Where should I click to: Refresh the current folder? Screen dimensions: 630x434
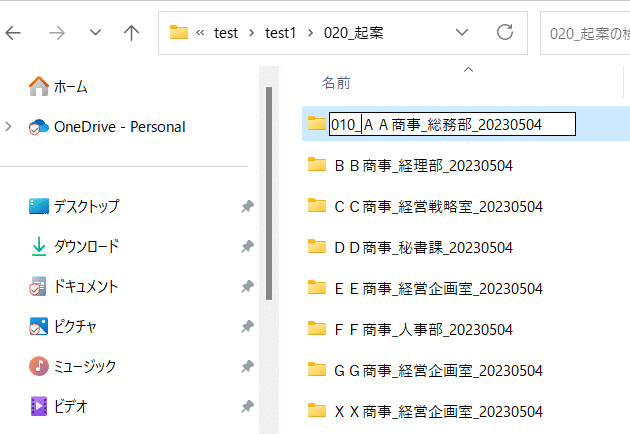[x=505, y=32]
